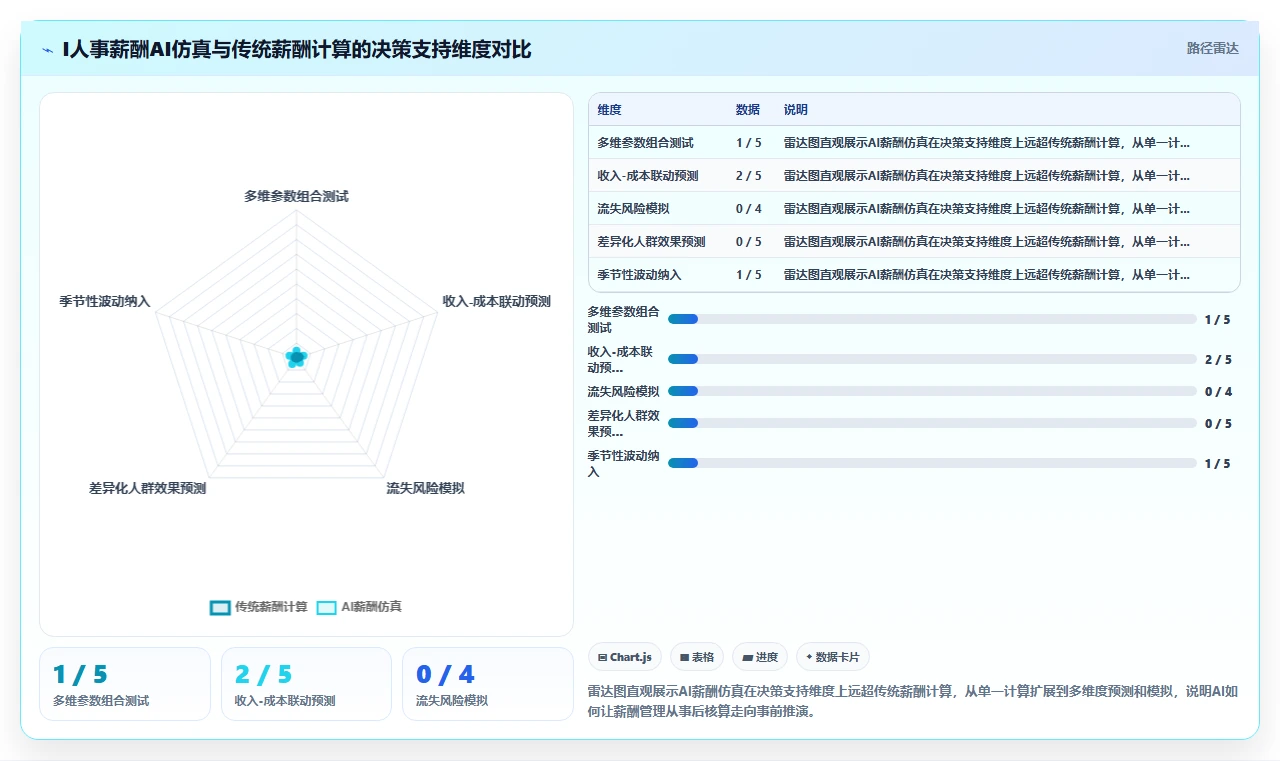Click the 传统薪酬计算 legend color box
Image resolution: width=1280 pixels, height=761 pixels.
(x=220, y=607)
